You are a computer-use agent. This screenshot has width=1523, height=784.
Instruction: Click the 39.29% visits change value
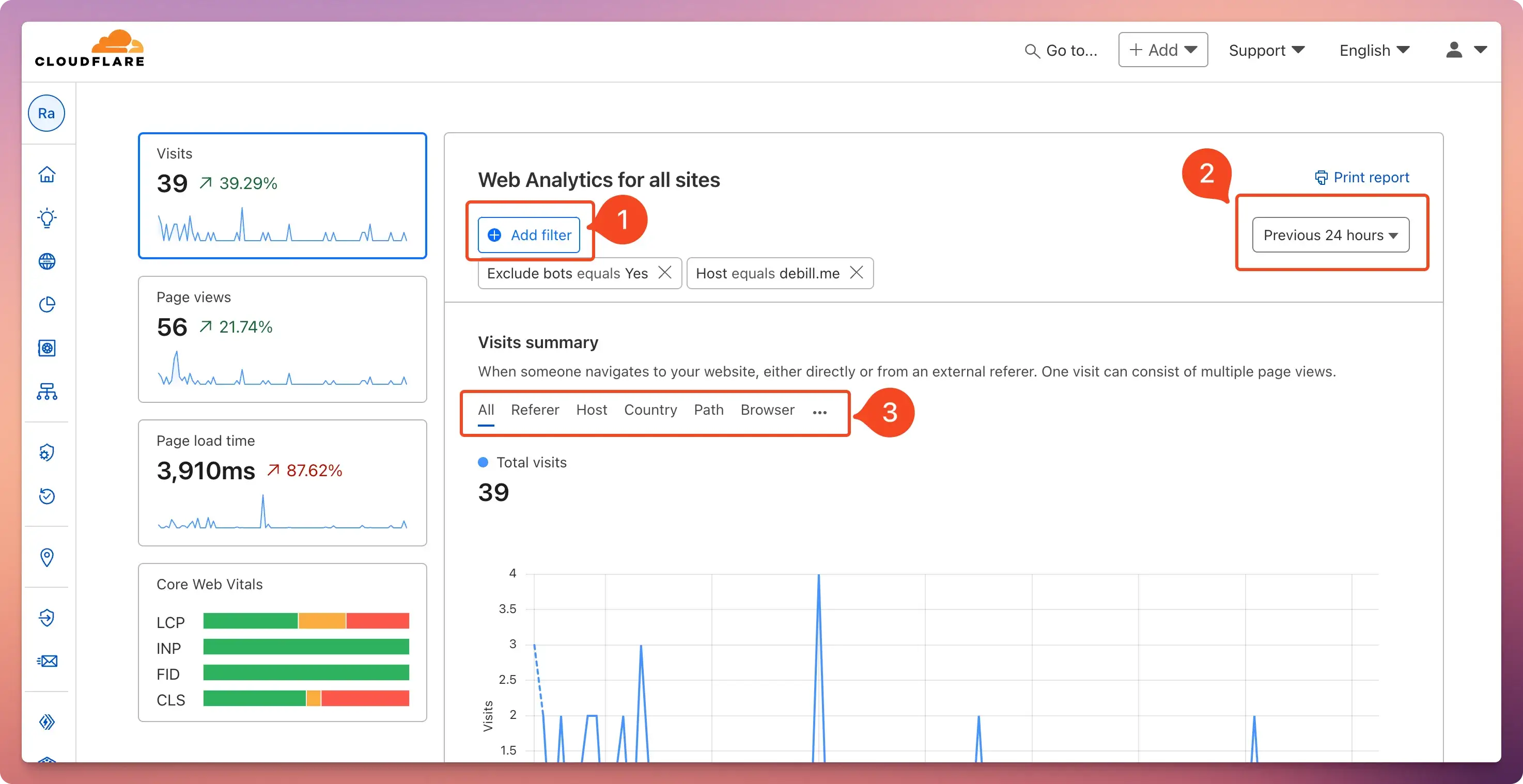coord(248,183)
